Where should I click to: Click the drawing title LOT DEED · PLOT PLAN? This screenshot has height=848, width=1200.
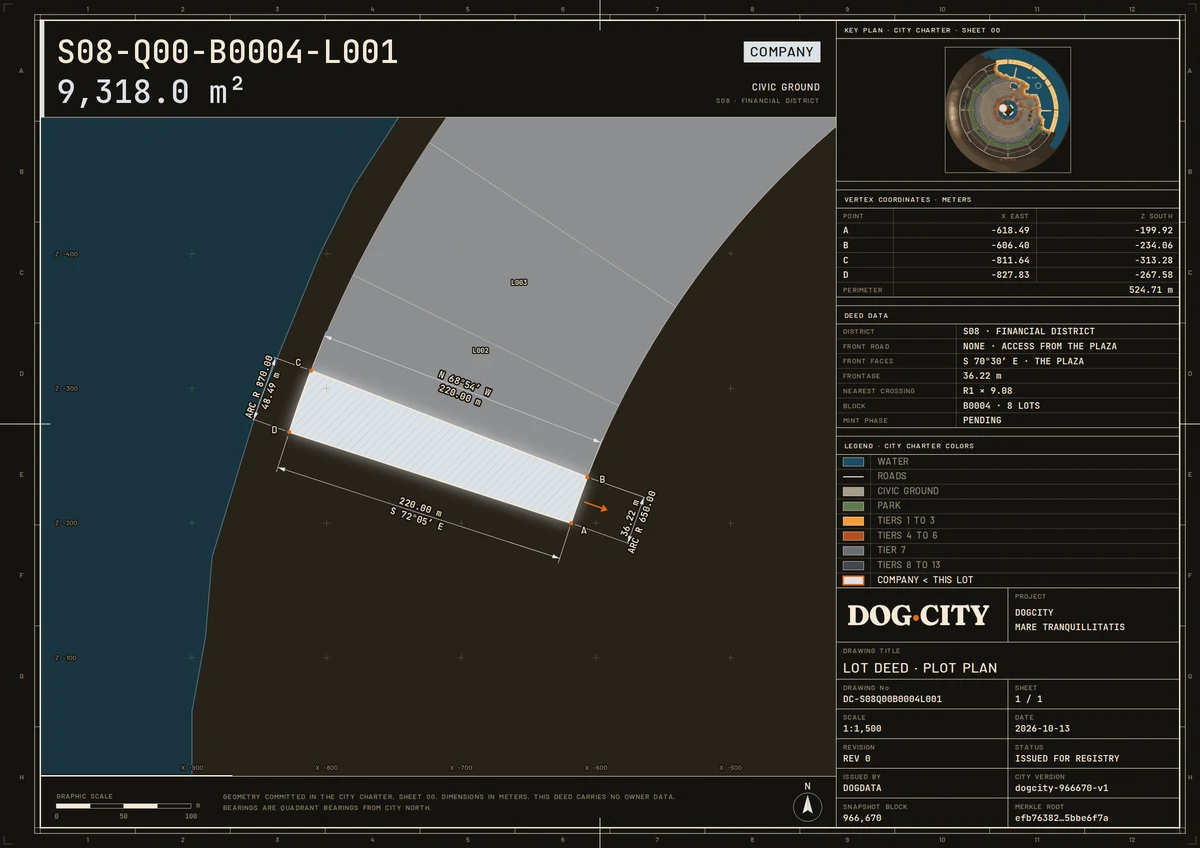[920, 668]
